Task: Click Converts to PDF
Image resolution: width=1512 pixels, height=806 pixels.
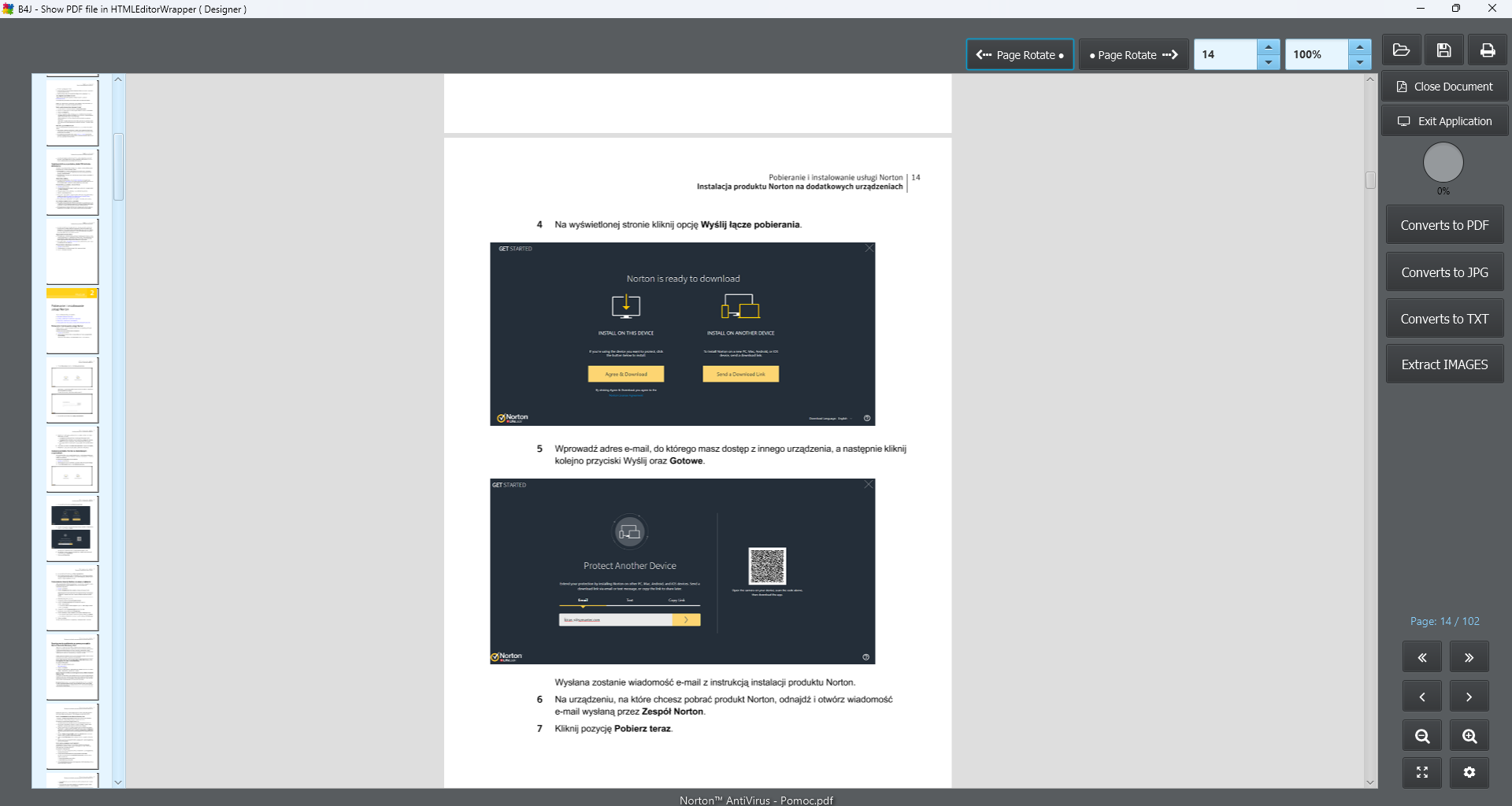Action: 1445,225
